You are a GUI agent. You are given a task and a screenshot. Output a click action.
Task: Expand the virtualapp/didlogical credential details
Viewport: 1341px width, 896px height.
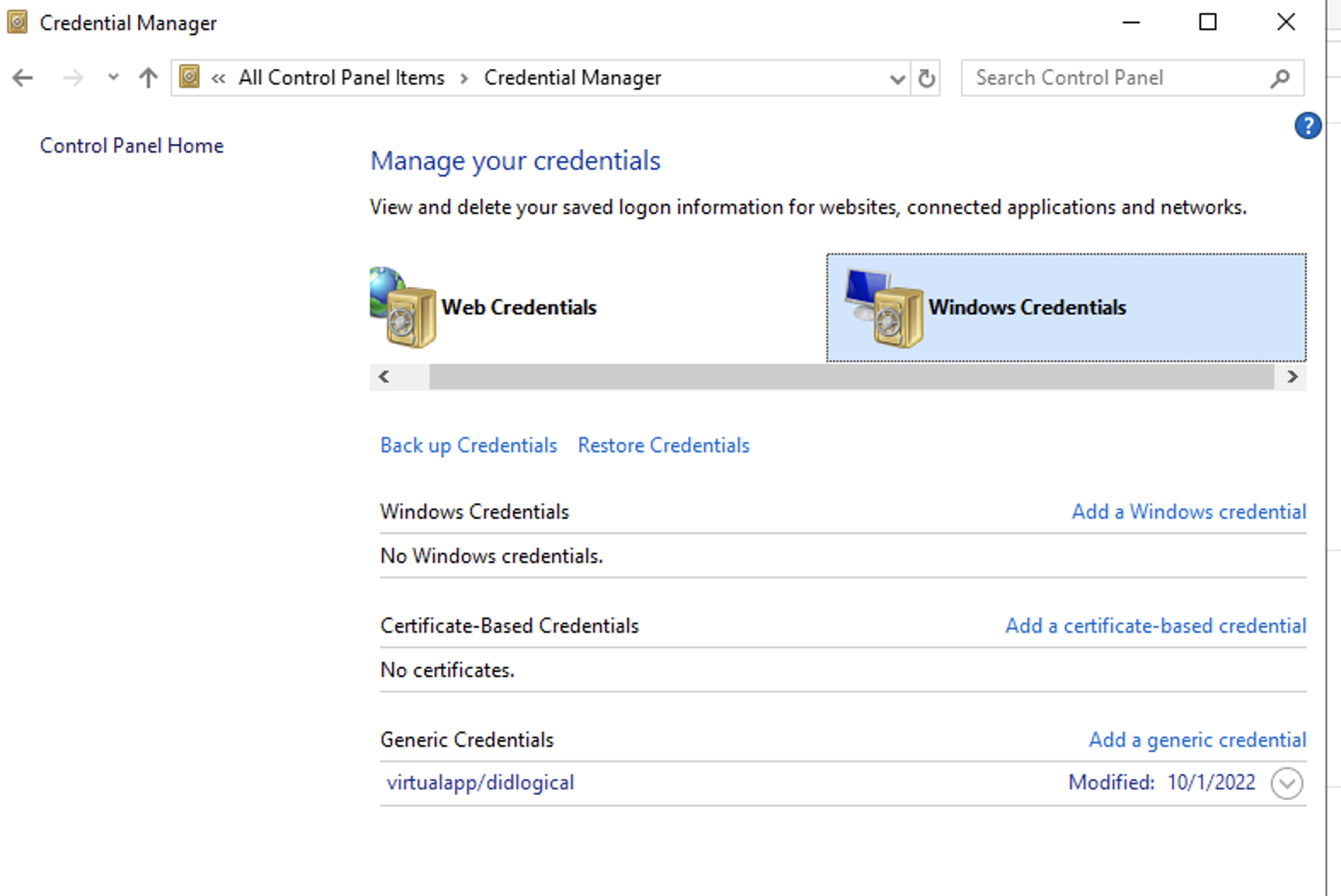[x=1286, y=784]
